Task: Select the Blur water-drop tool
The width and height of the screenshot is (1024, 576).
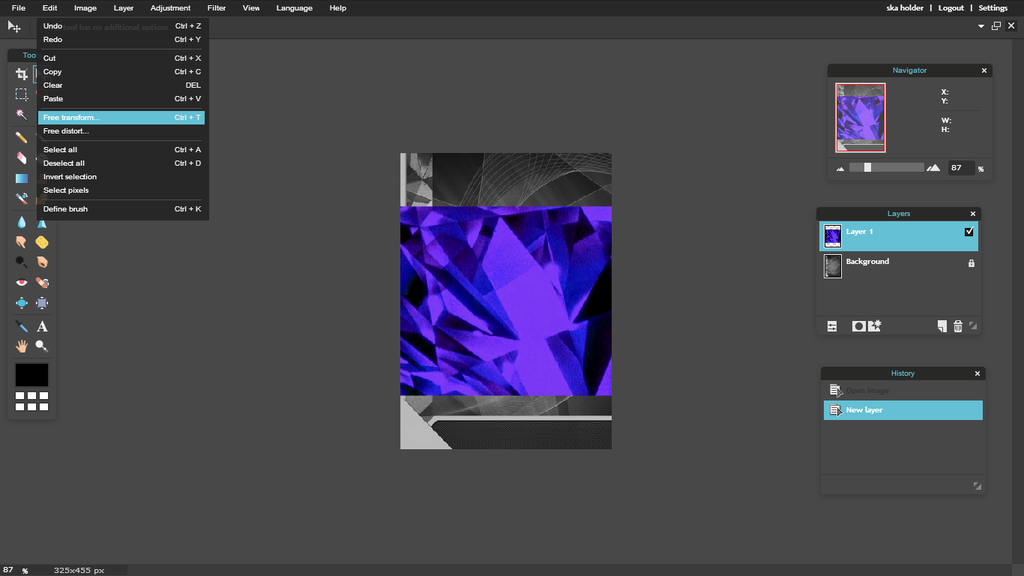Action: (x=22, y=223)
